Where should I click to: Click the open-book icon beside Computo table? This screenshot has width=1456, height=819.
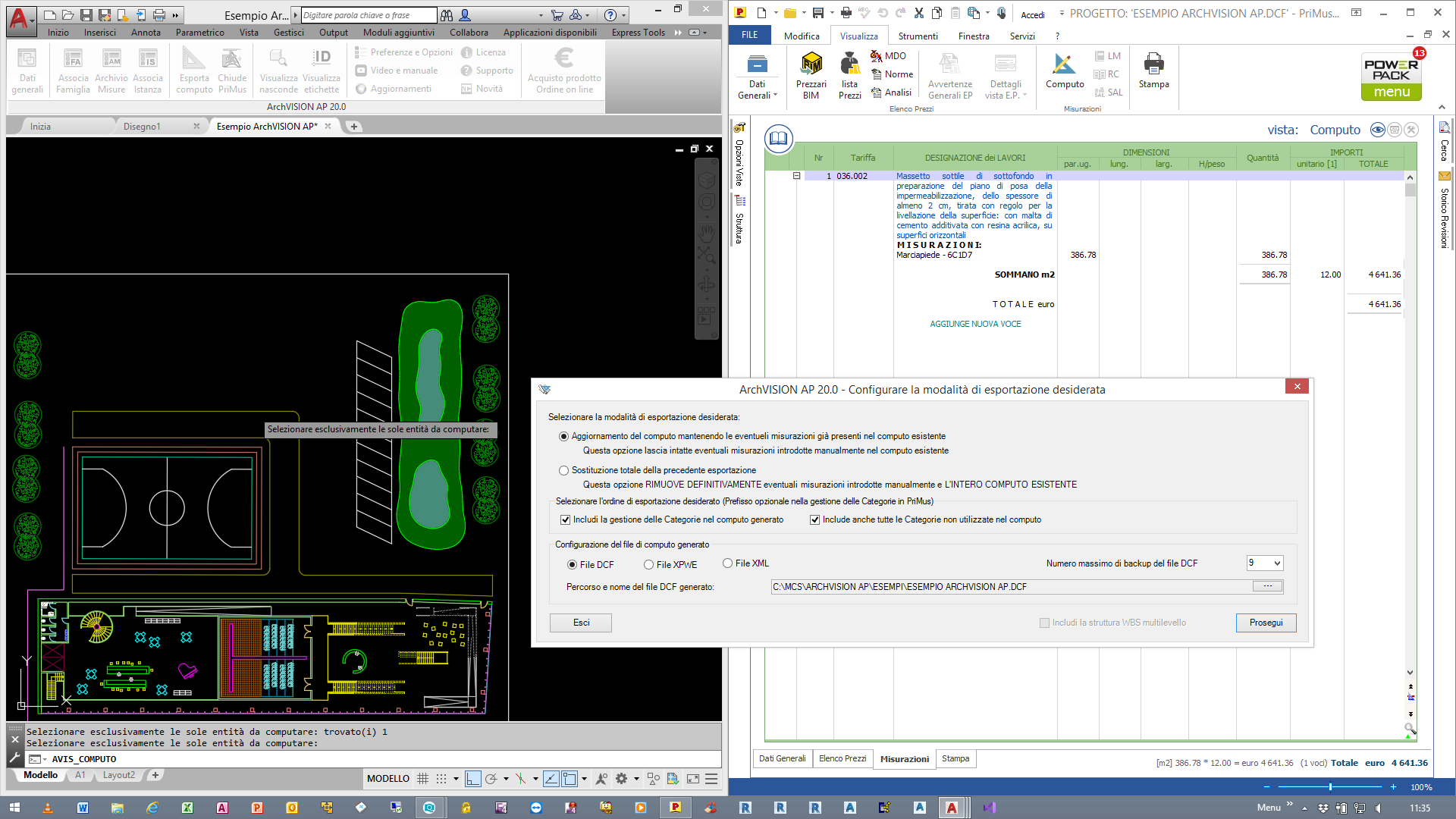pyautogui.click(x=779, y=138)
